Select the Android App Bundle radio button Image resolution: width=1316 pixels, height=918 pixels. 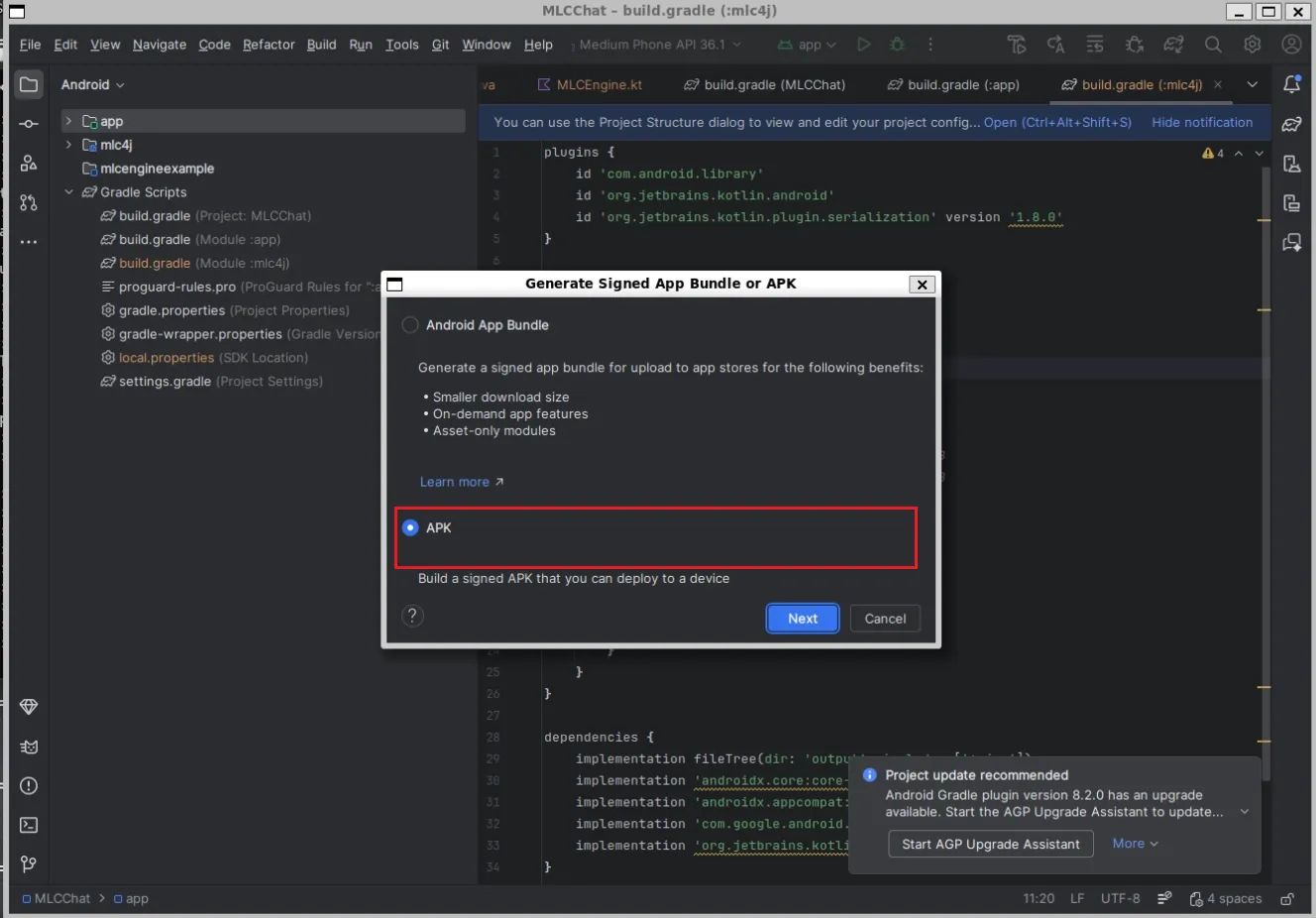[410, 325]
